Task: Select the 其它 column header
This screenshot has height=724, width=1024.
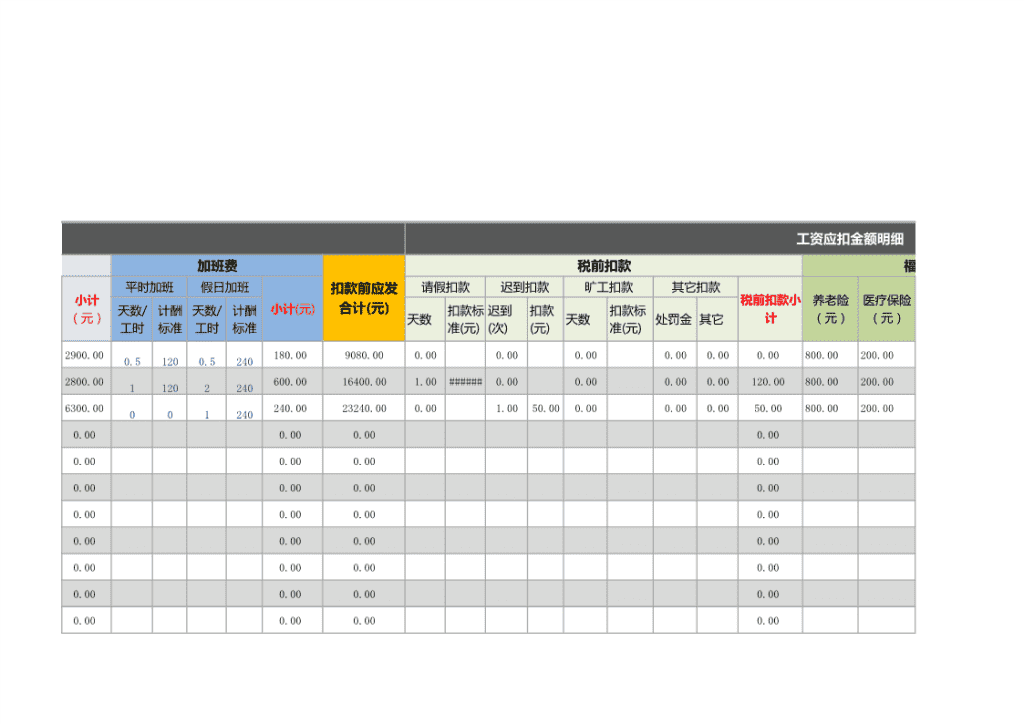Action: [x=717, y=319]
